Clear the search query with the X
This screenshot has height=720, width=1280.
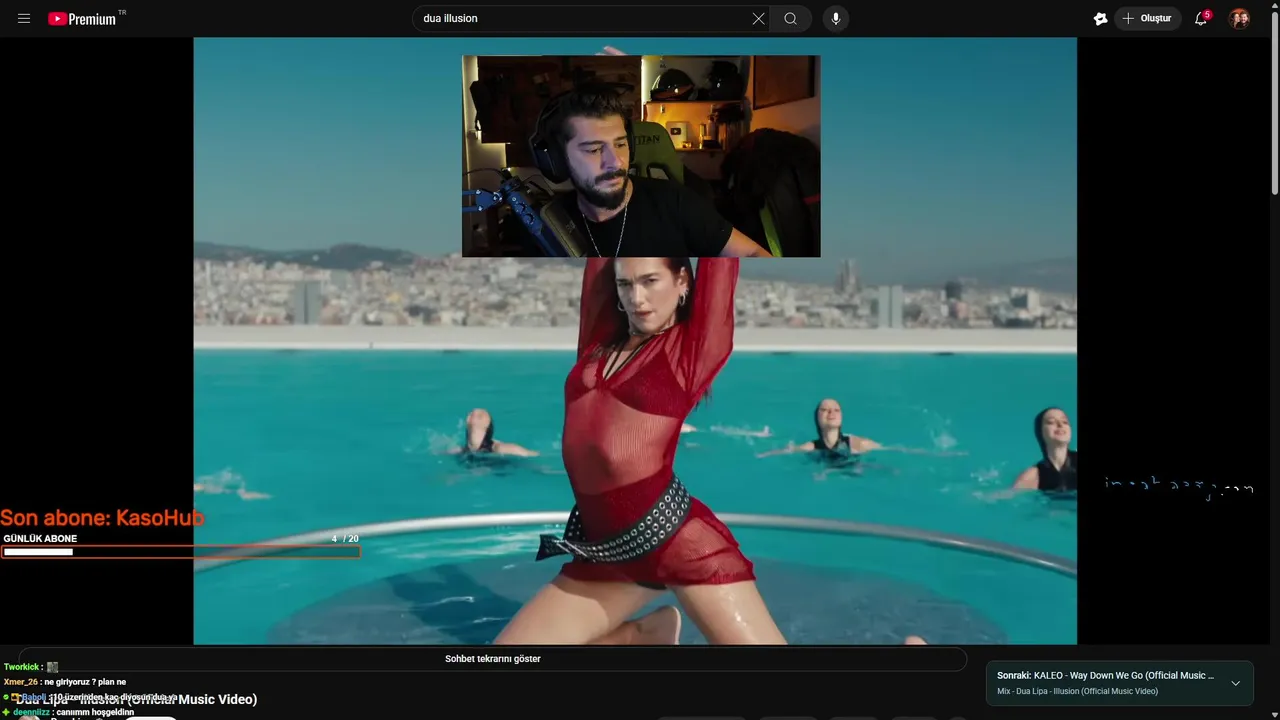pyautogui.click(x=758, y=18)
